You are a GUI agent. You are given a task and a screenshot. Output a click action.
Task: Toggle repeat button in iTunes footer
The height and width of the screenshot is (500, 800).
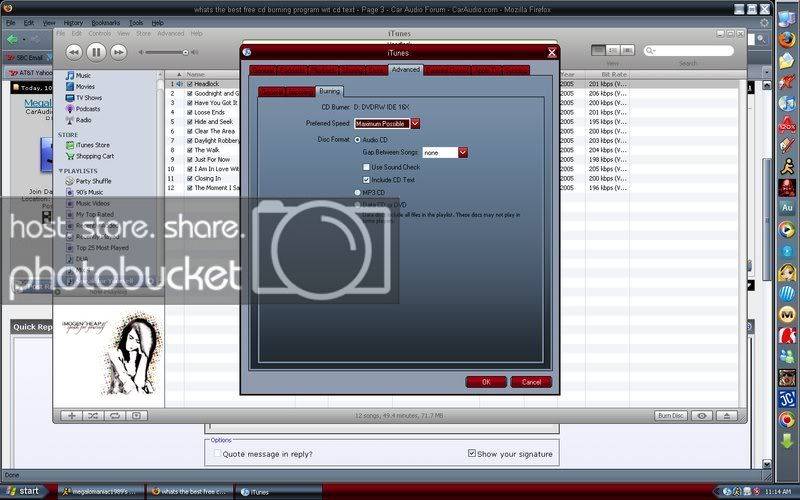pyautogui.click(x=115, y=416)
